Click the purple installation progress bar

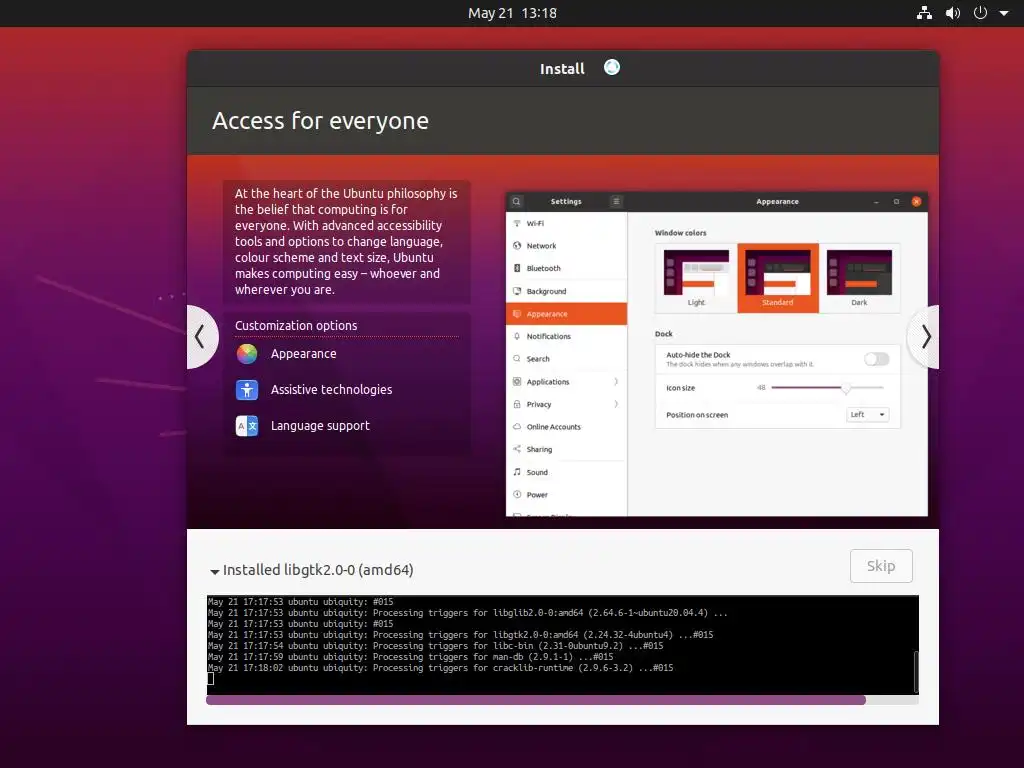click(x=562, y=700)
